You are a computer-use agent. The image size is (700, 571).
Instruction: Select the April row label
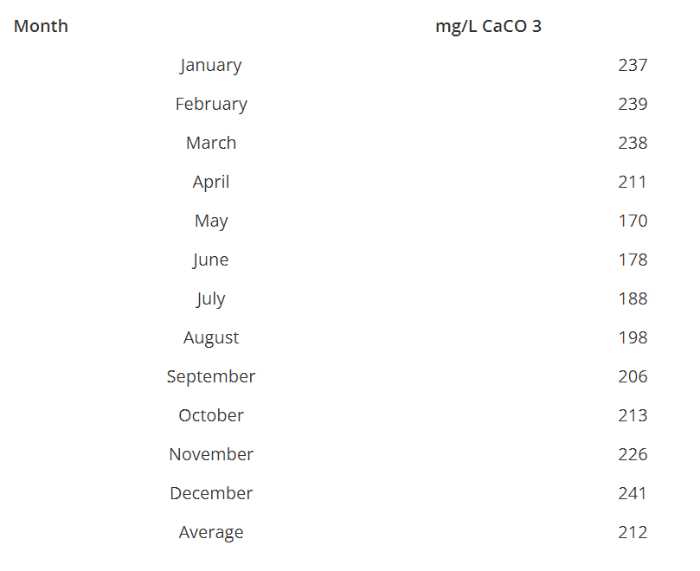pos(211,182)
